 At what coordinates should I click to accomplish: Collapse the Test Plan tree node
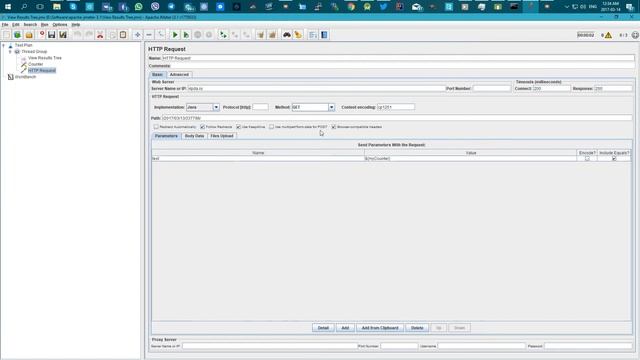[4, 45]
